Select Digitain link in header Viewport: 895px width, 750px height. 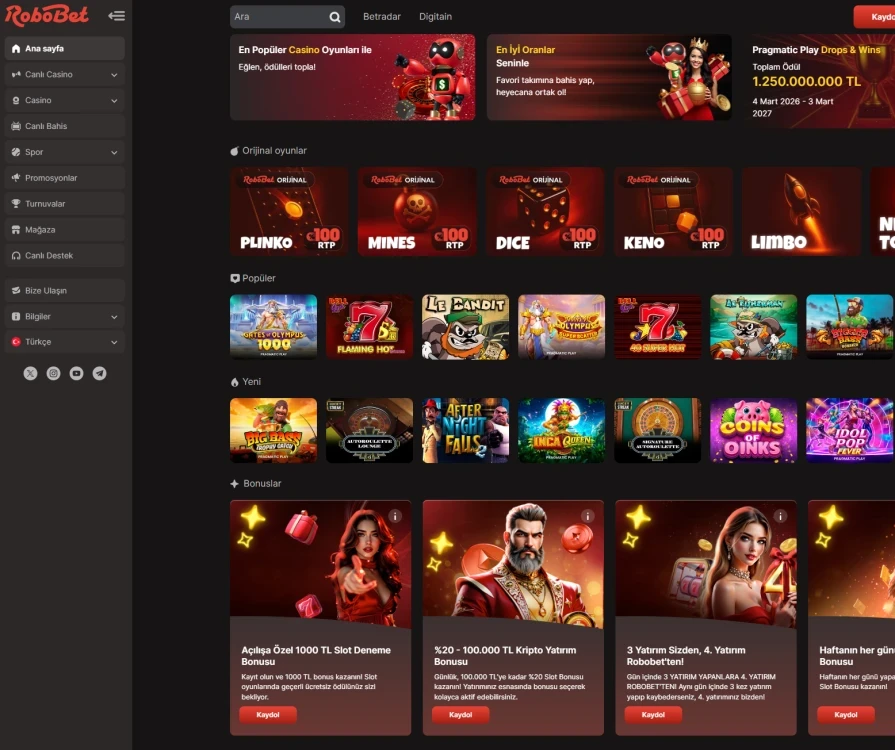coord(436,17)
